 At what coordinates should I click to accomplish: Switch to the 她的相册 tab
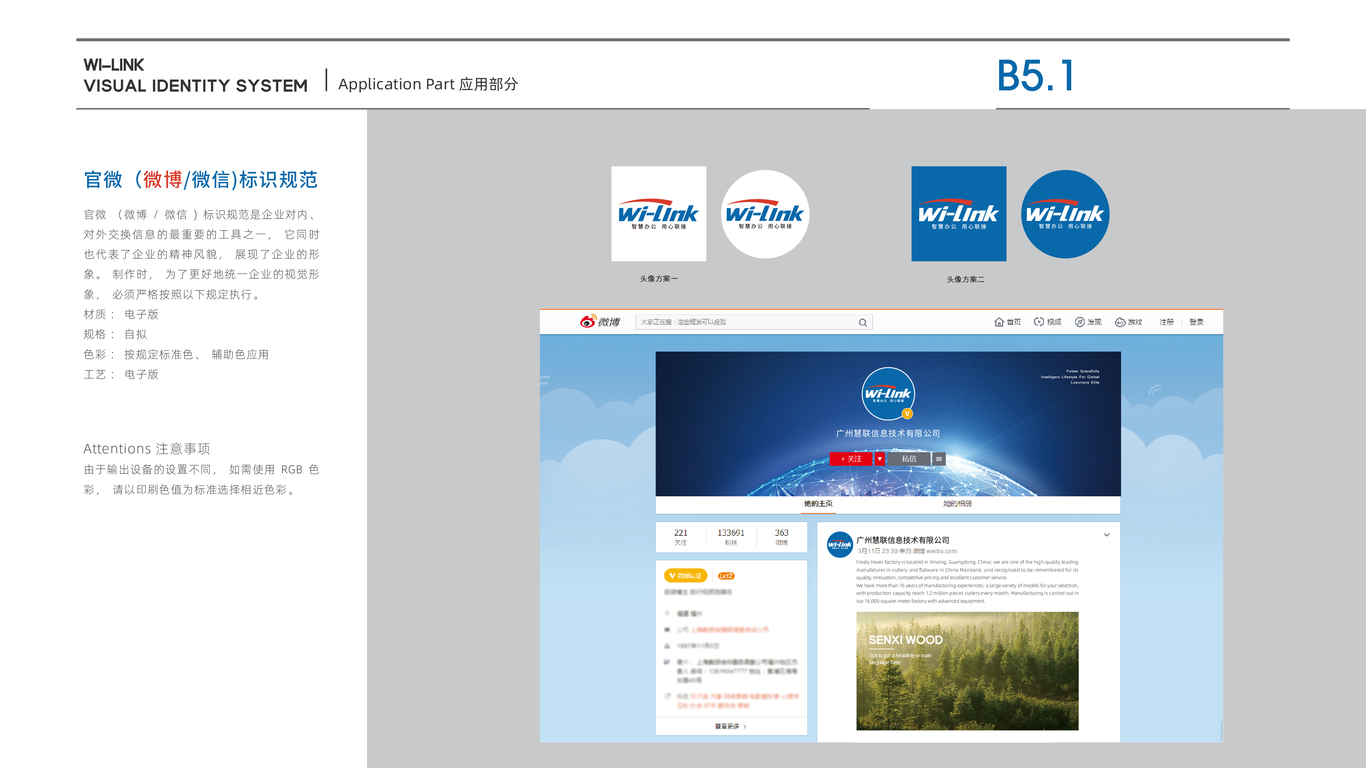tap(957, 504)
